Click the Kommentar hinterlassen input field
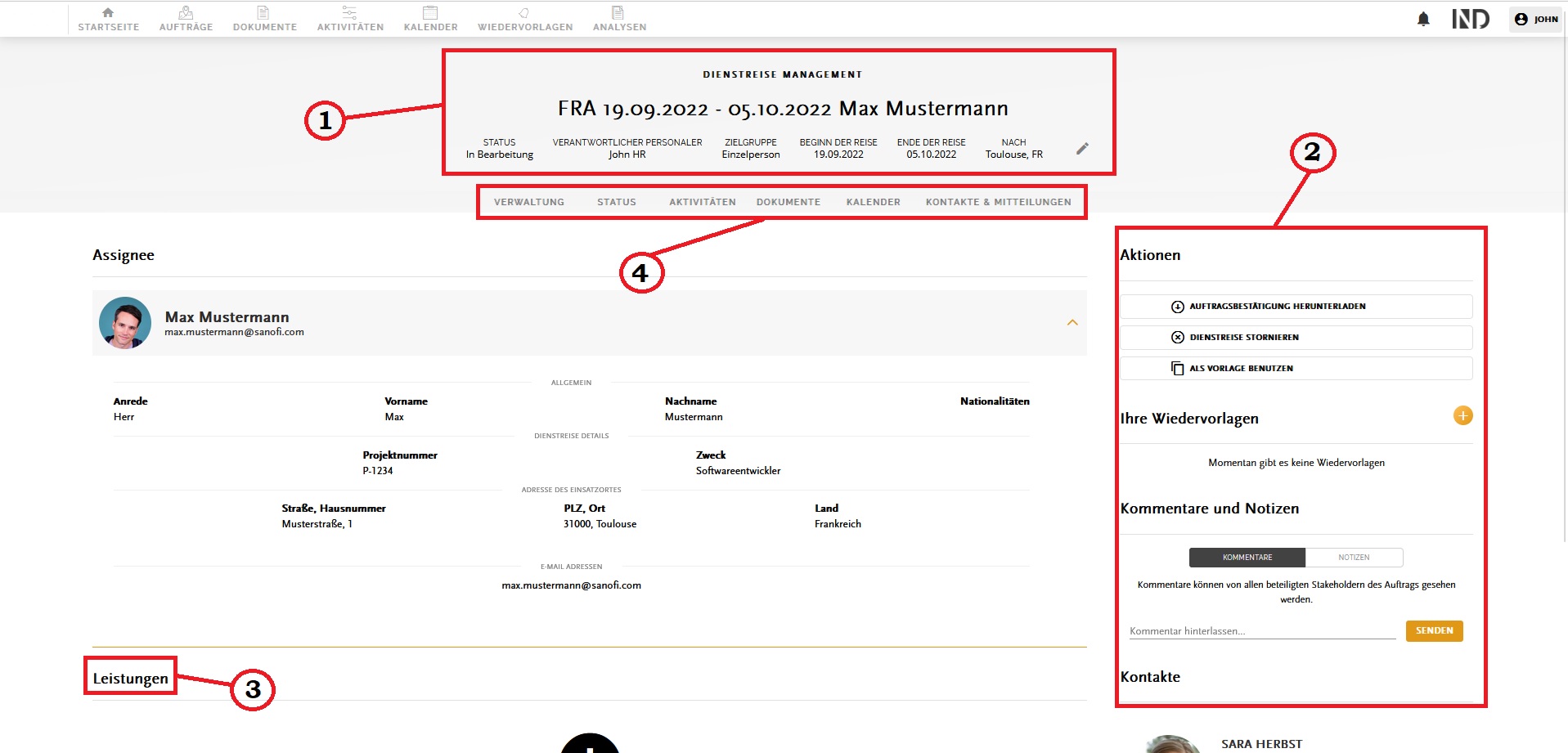The image size is (1568, 753). coord(1262,631)
